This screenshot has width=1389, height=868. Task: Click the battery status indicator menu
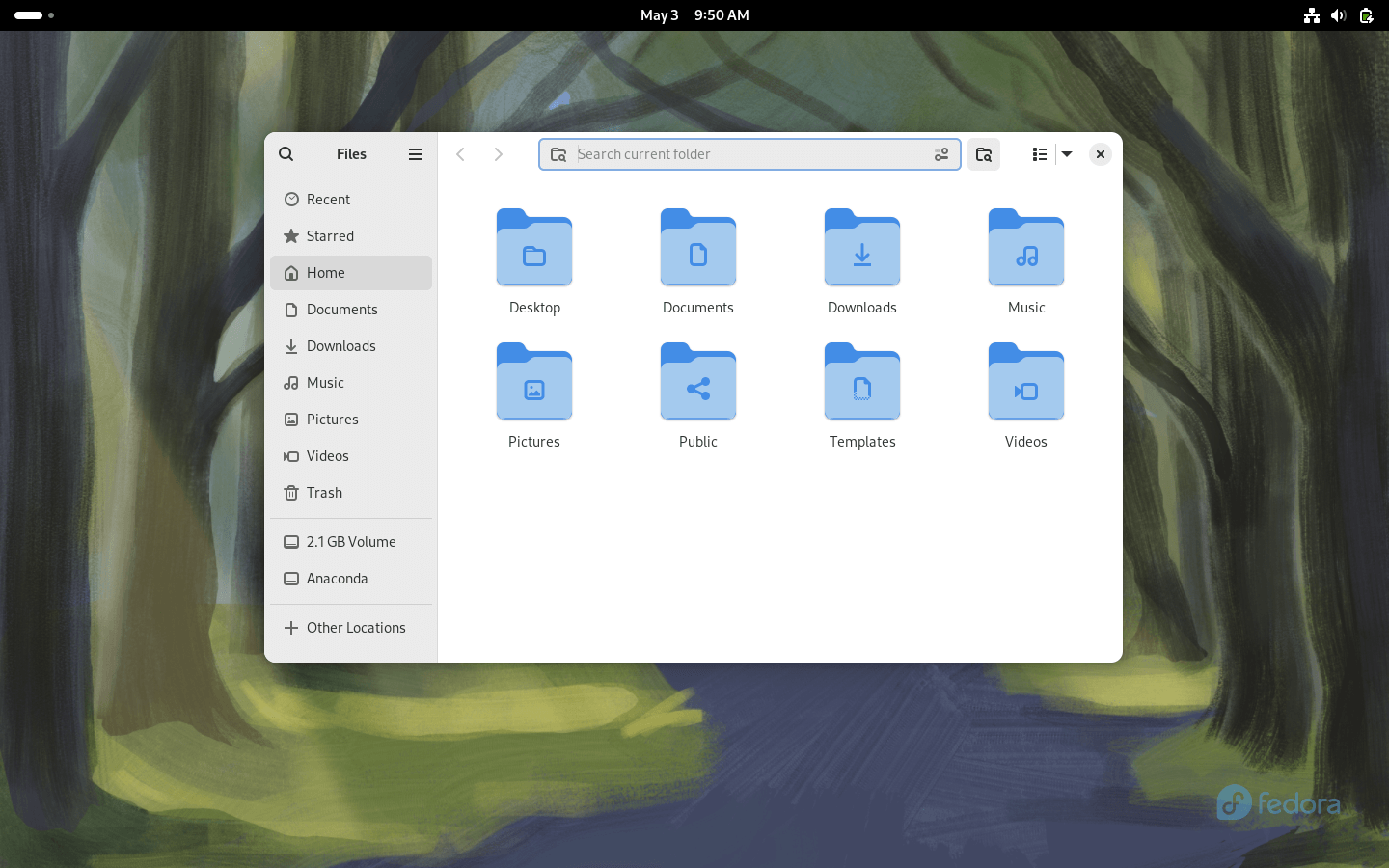tap(1366, 15)
